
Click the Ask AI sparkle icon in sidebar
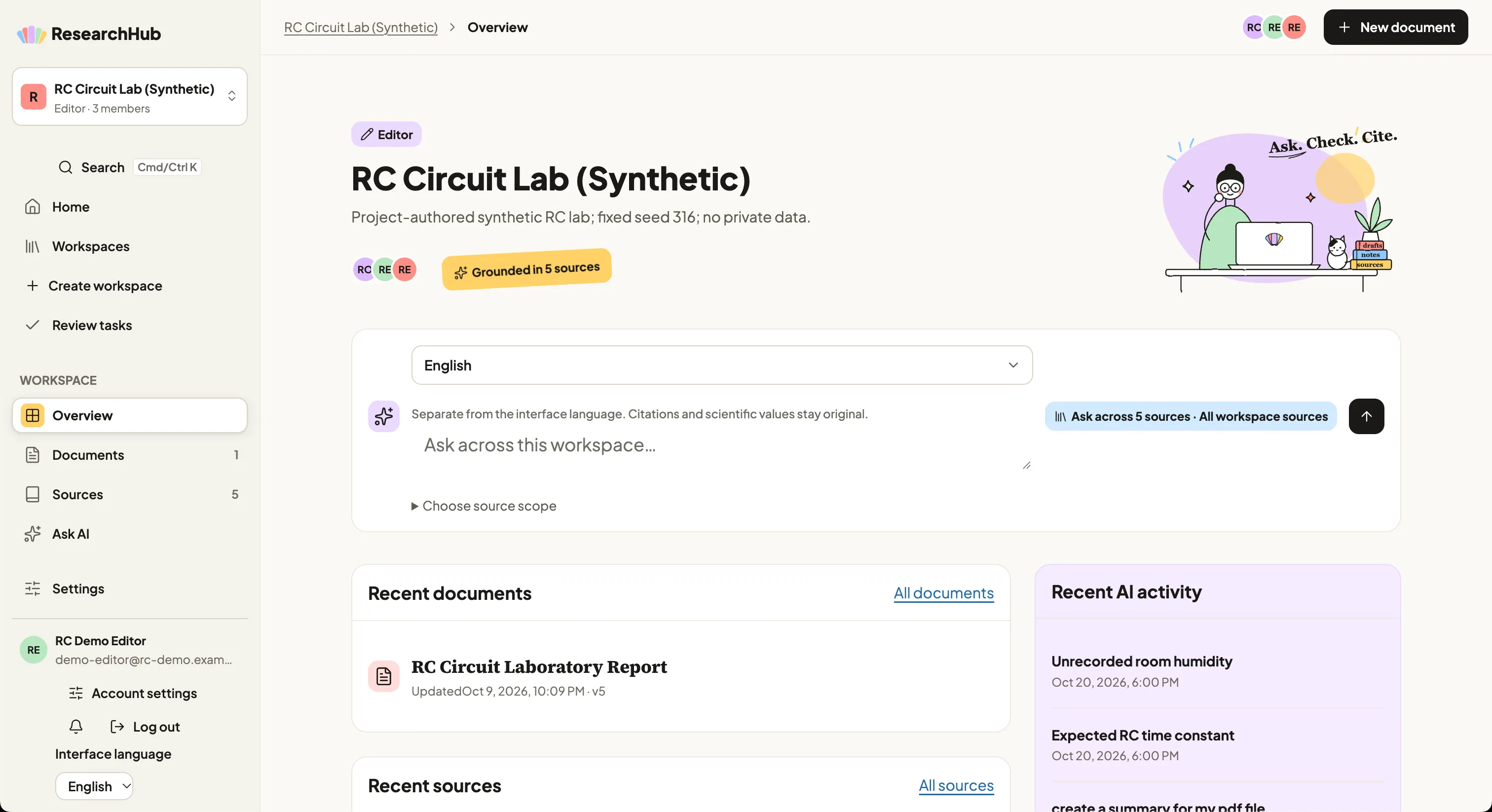pos(33,533)
